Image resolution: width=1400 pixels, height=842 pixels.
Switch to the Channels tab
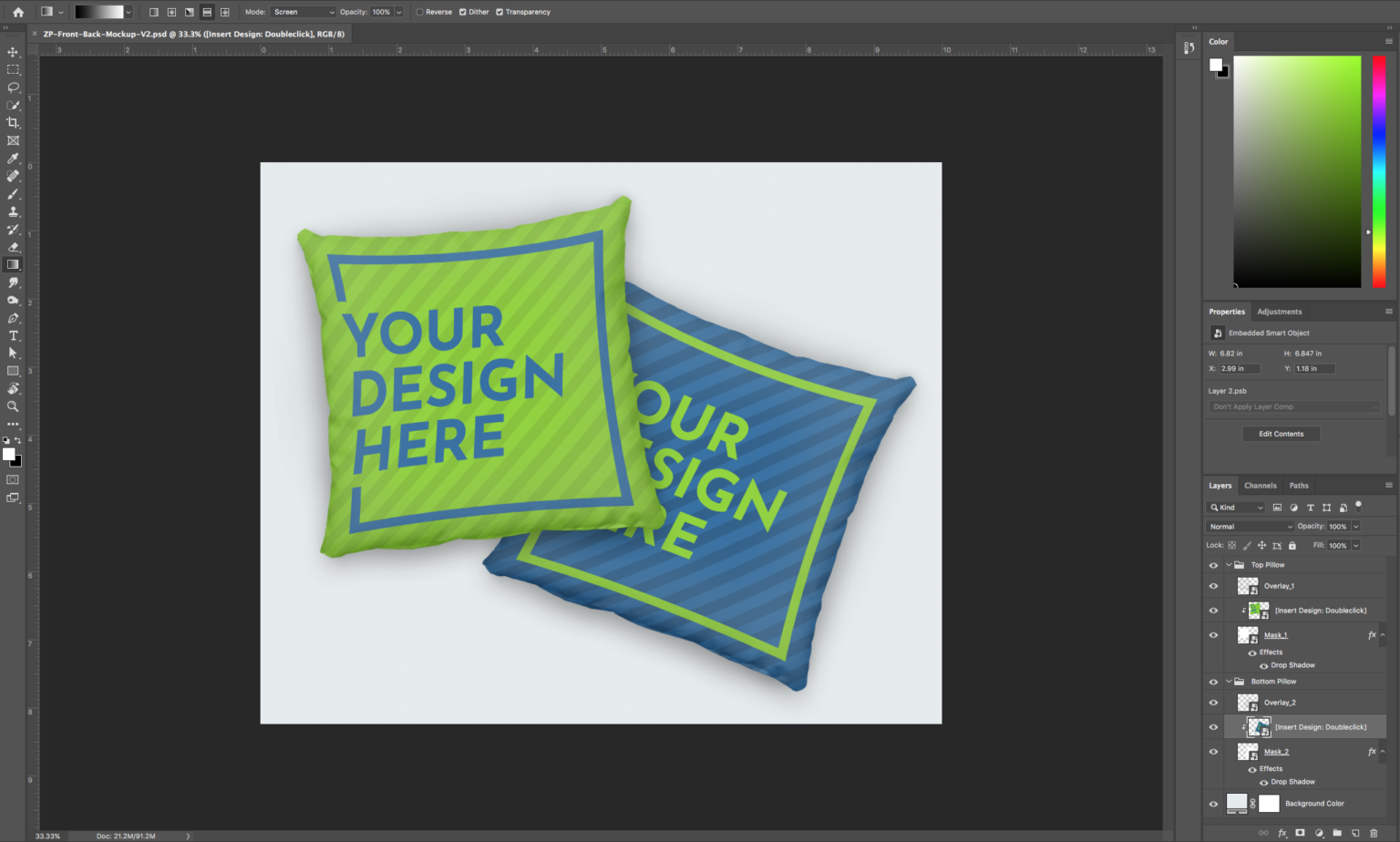coord(1260,485)
